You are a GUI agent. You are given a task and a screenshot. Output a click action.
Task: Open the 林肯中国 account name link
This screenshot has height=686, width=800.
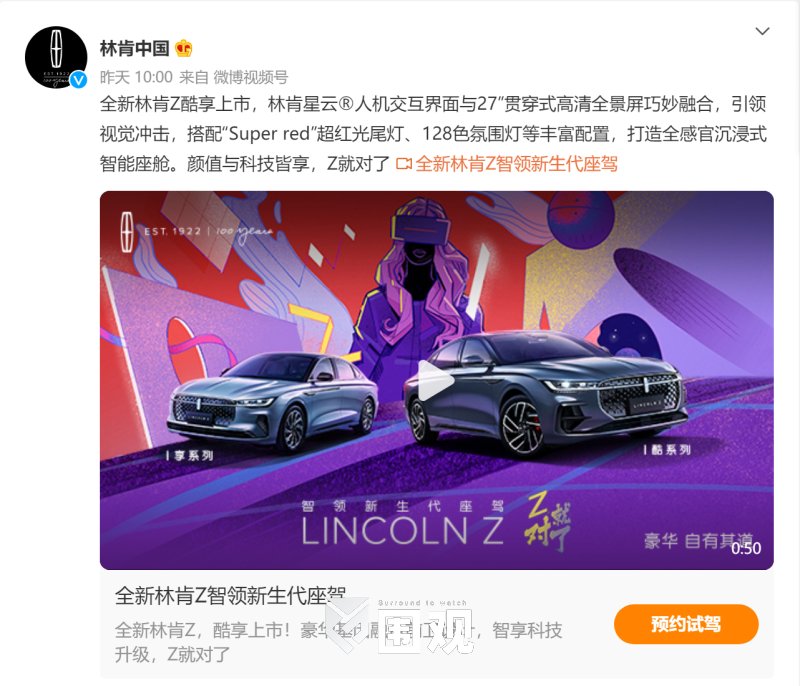[x=135, y=48]
